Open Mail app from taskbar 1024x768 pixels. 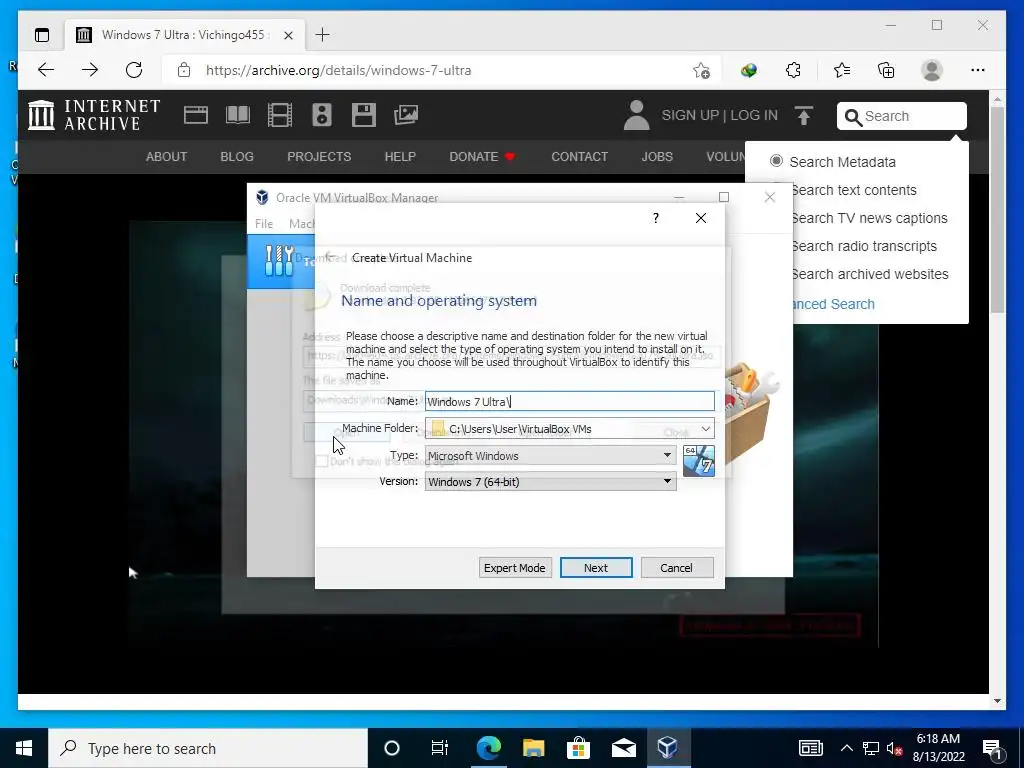point(624,748)
